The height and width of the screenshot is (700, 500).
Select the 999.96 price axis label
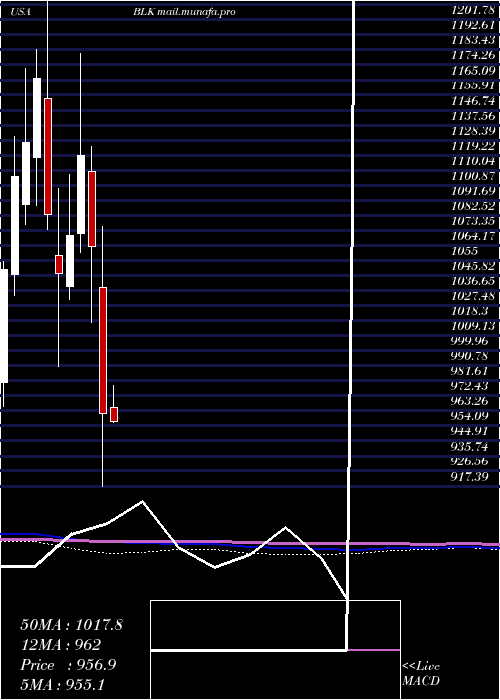(x=470, y=341)
